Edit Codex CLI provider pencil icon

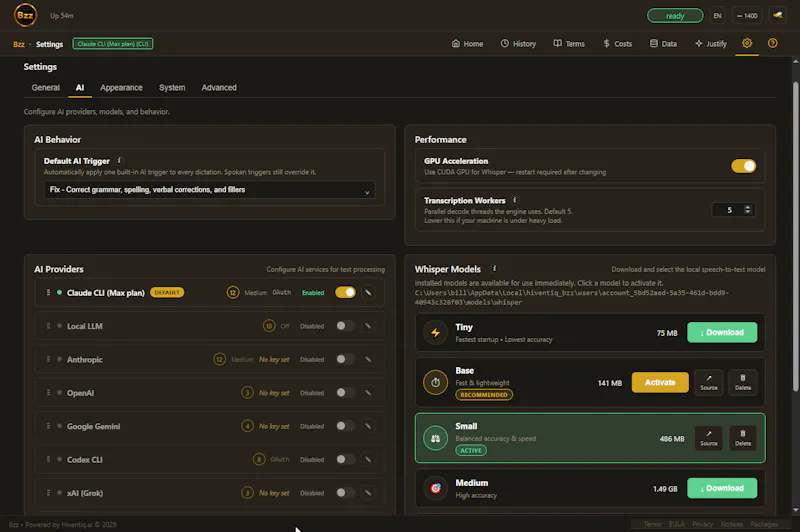pyautogui.click(x=368, y=460)
